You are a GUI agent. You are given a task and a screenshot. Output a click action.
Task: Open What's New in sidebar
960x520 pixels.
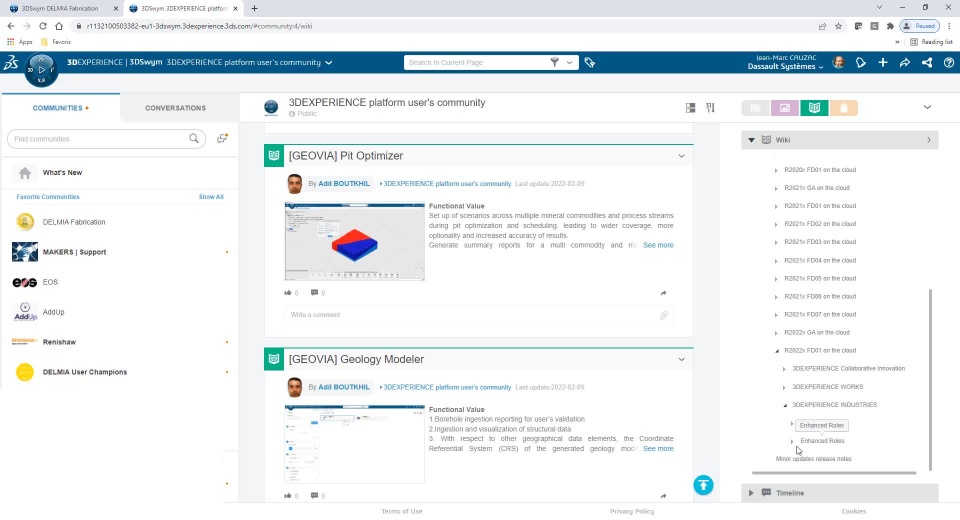(62, 173)
